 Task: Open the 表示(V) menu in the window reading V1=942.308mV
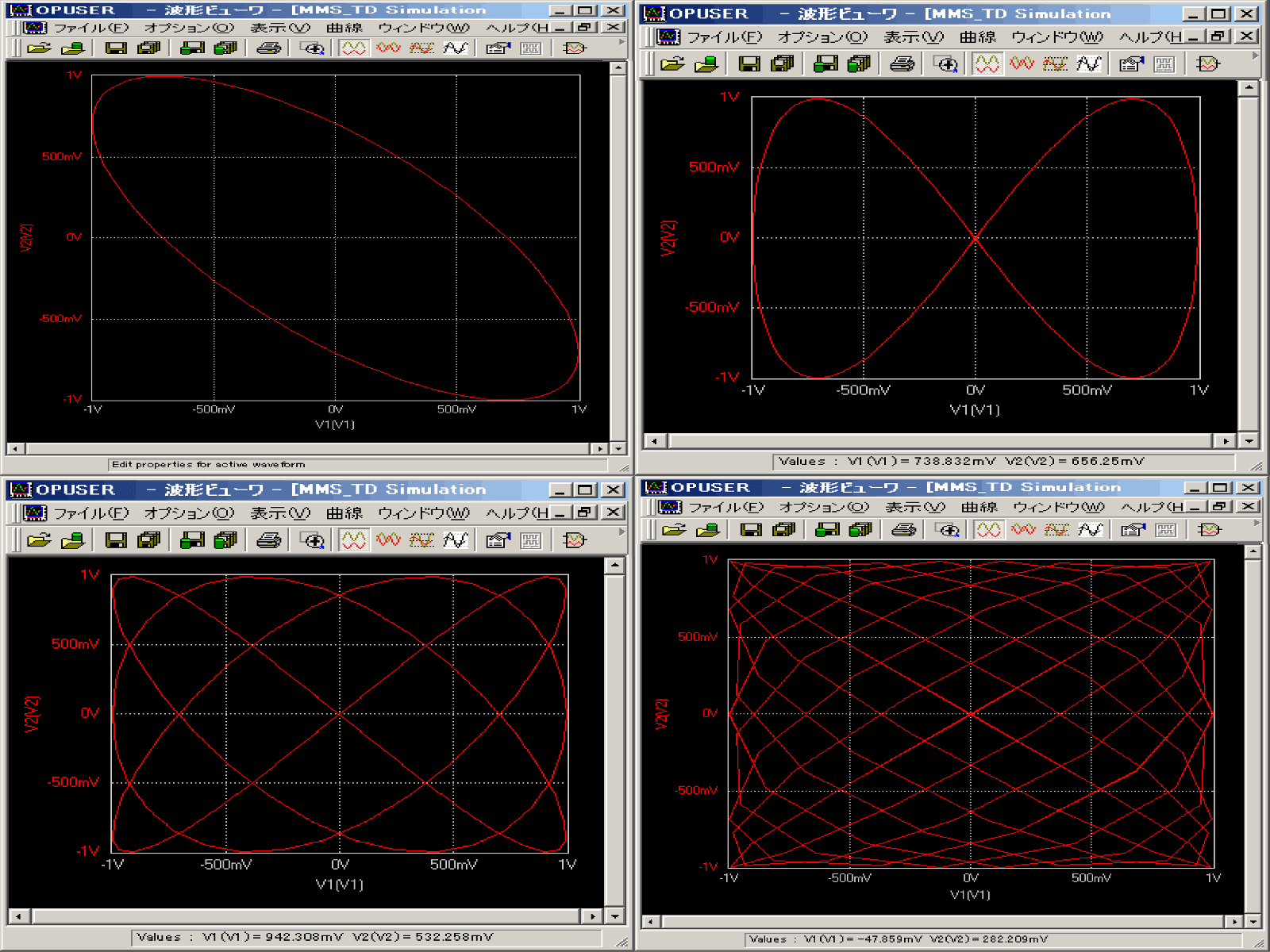(280, 513)
